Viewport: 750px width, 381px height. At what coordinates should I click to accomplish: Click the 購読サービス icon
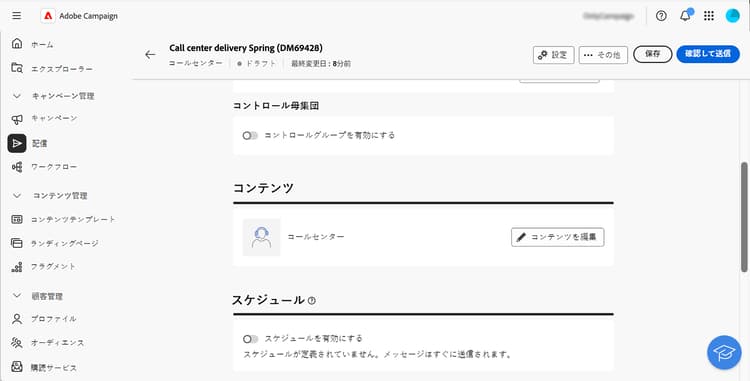coord(17,367)
